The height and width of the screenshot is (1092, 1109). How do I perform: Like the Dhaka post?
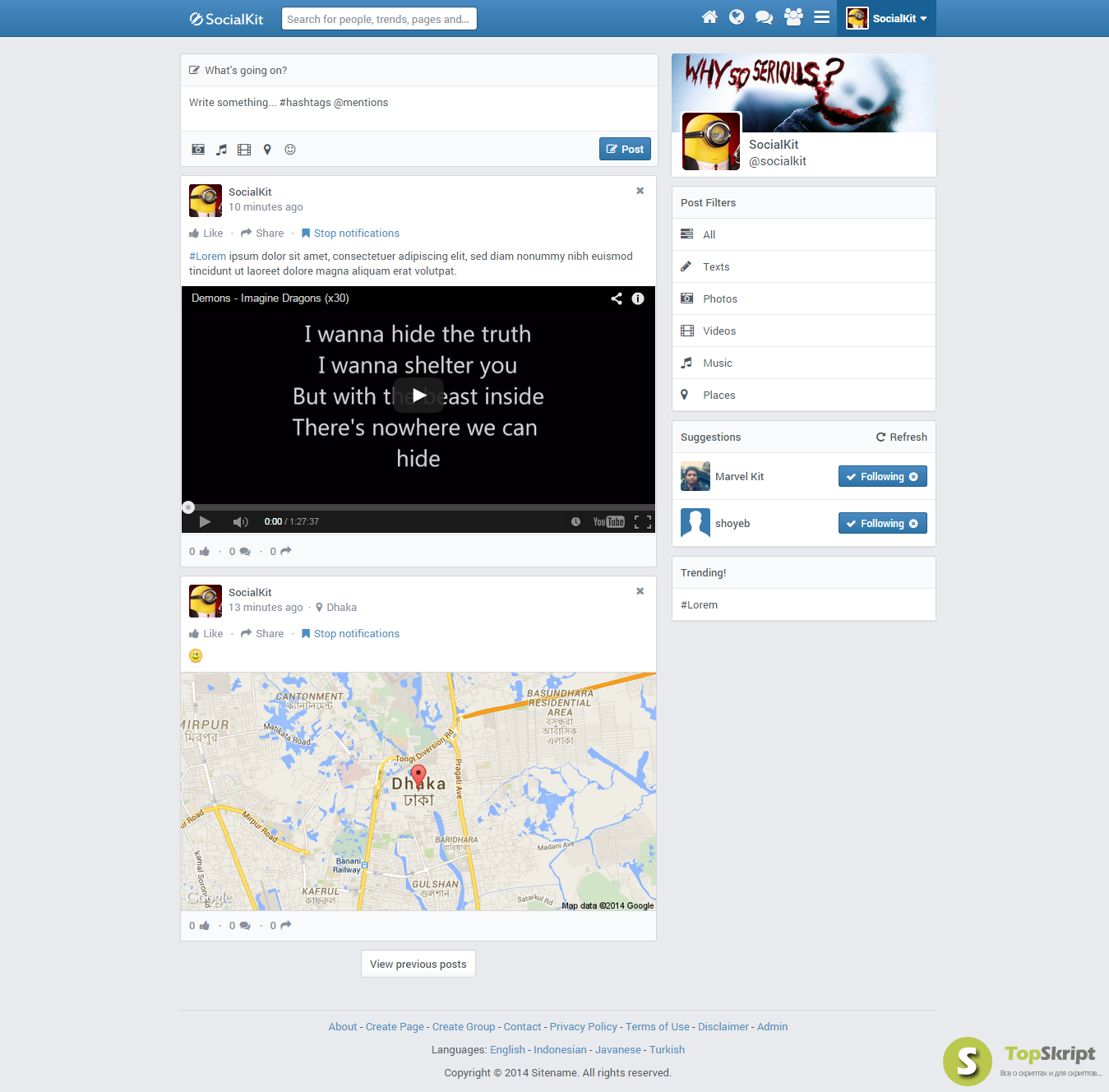click(206, 634)
